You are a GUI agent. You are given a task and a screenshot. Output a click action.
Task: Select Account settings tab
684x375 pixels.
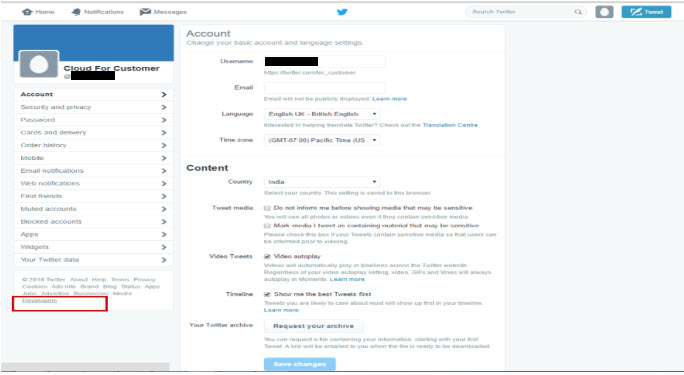[93, 94]
